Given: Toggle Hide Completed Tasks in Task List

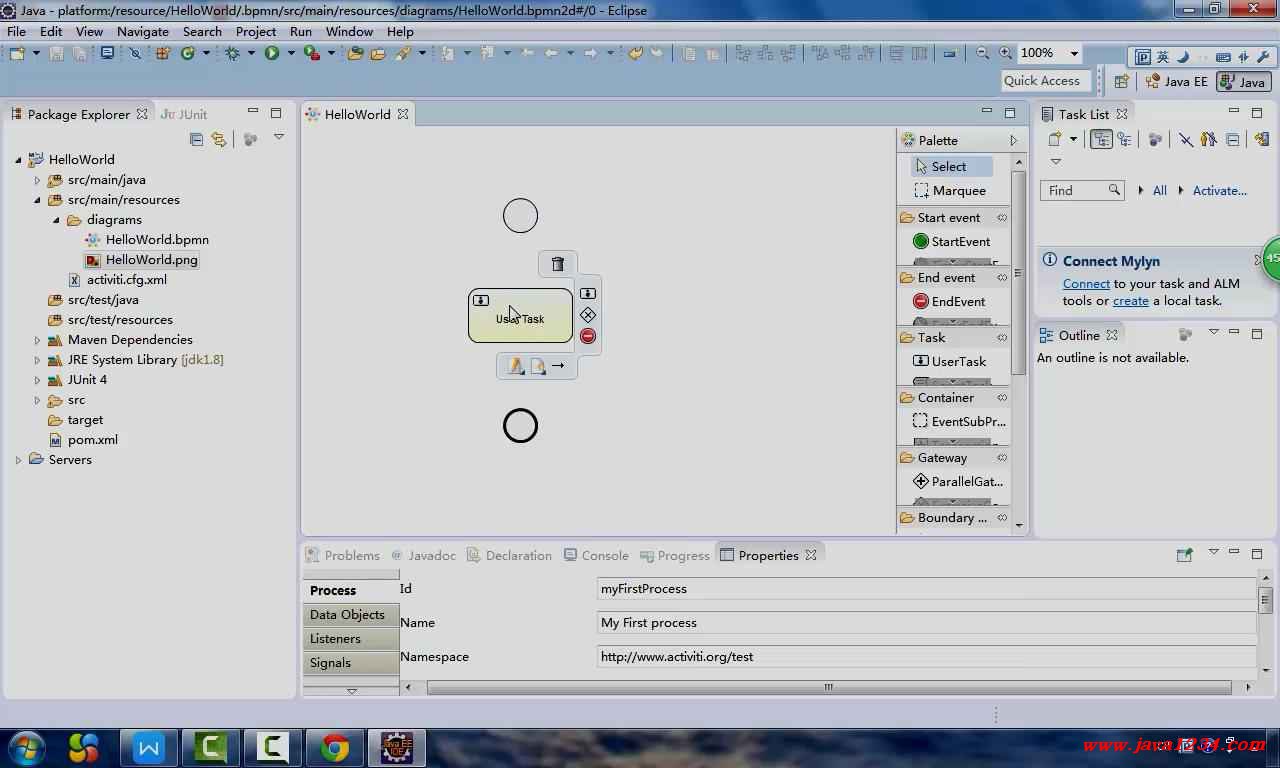Looking at the screenshot, I should tap(1186, 139).
